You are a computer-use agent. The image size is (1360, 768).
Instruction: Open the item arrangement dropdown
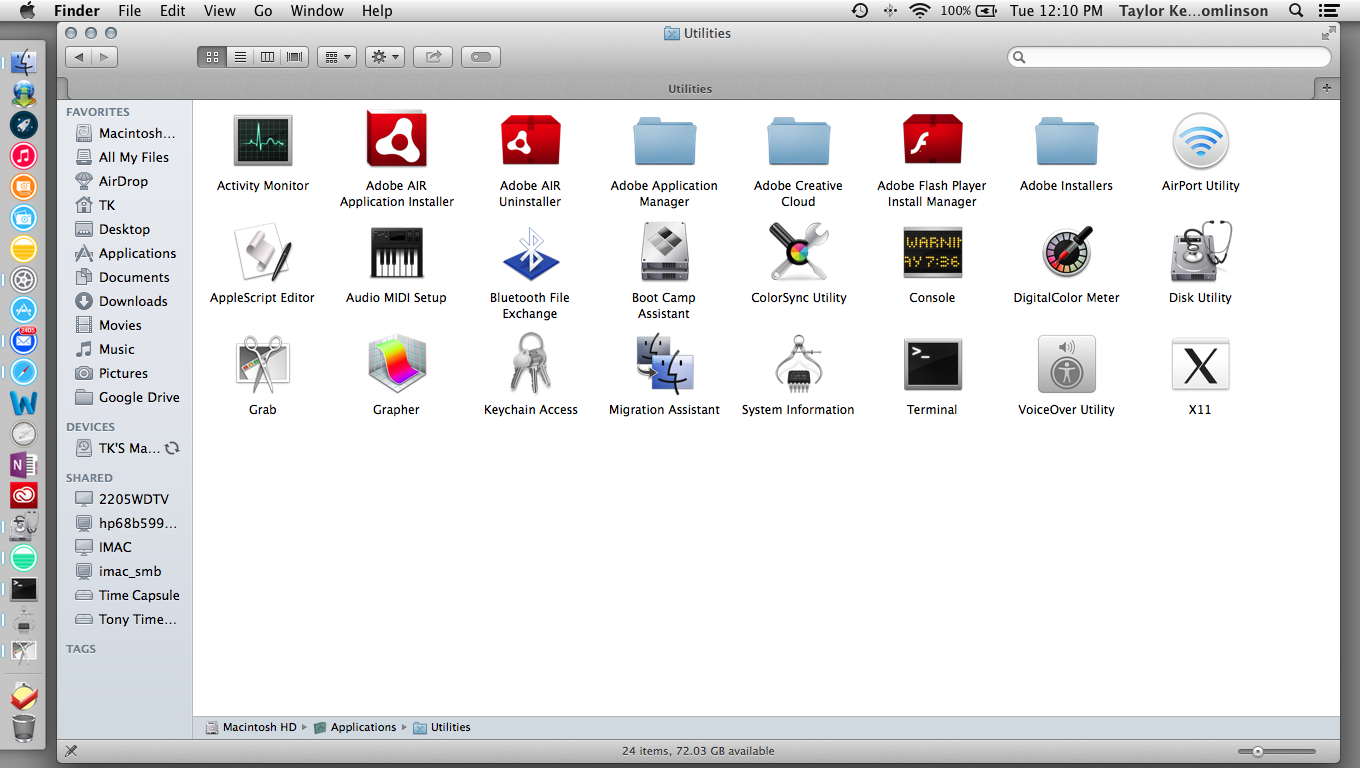[x=337, y=57]
